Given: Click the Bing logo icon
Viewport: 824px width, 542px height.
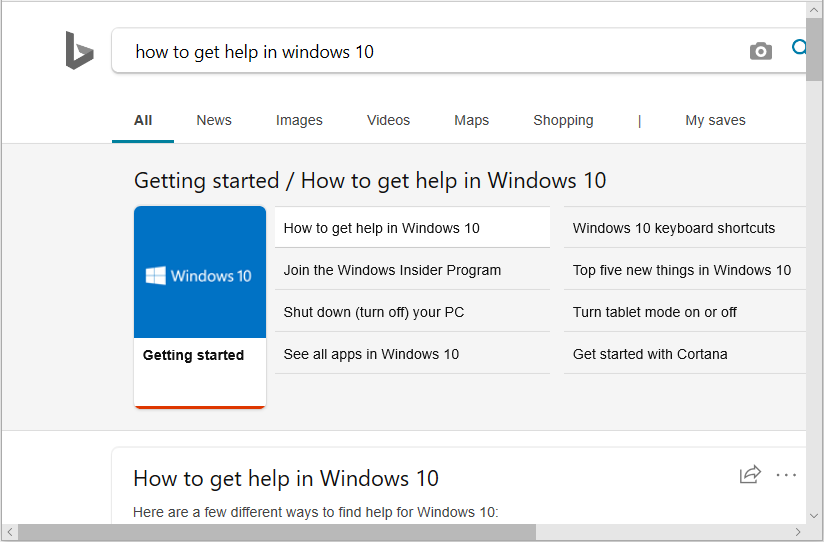Looking at the screenshot, I should 79,50.
